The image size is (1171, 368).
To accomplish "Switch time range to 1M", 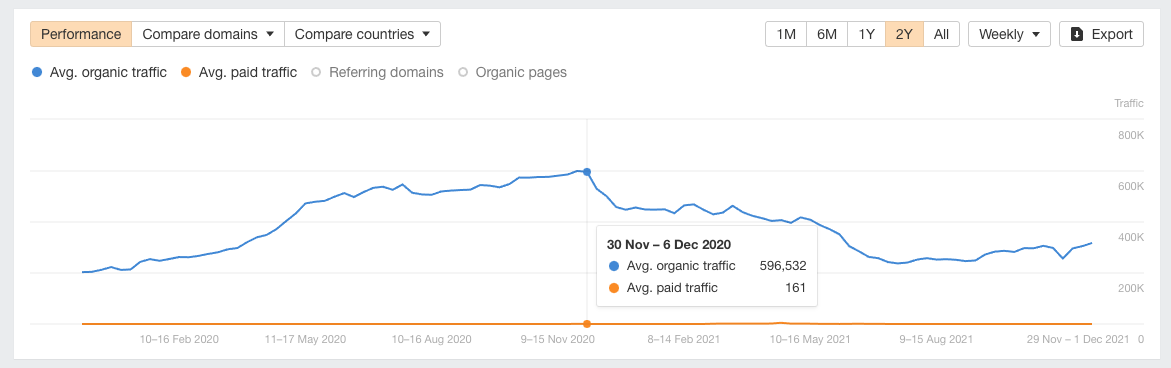I will coord(786,34).
